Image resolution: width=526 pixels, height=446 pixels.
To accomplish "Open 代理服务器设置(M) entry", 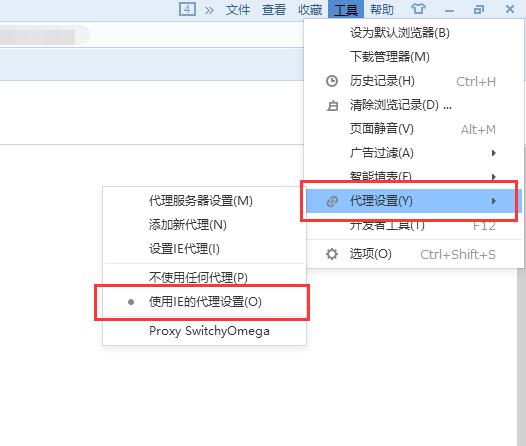I will click(x=205, y=201).
